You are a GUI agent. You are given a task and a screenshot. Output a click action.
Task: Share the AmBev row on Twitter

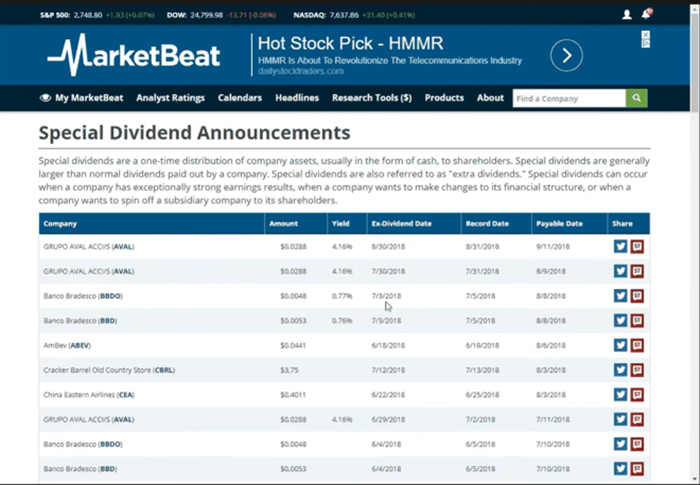point(620,345)
